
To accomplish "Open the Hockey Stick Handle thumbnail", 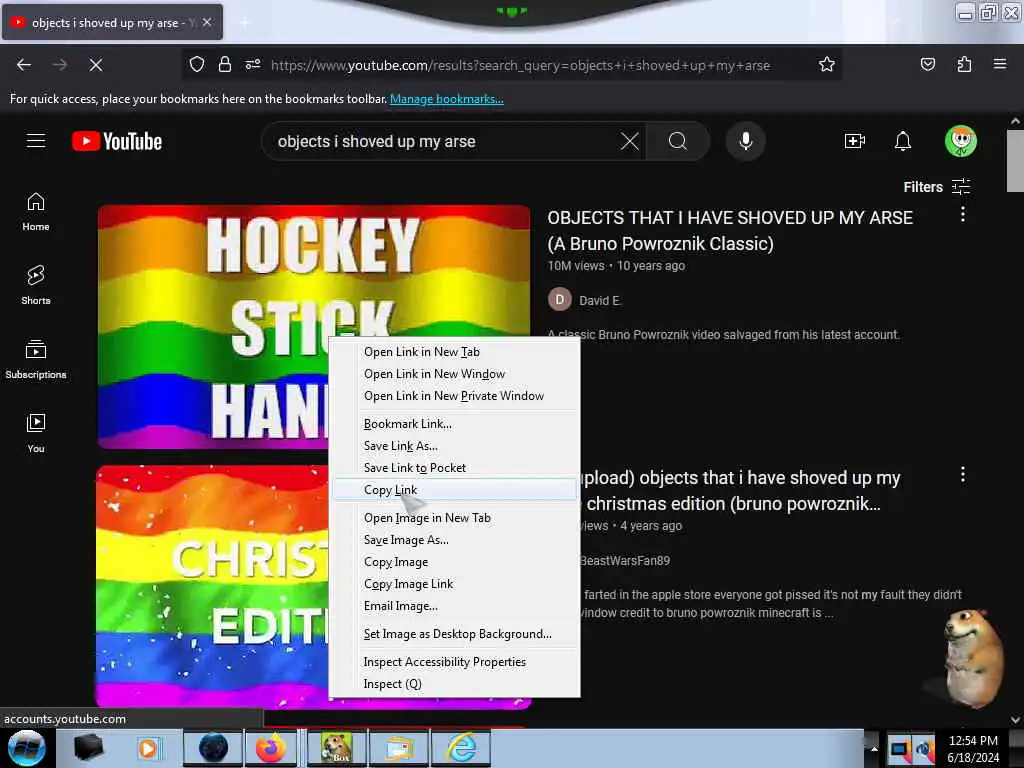I will point(213,327).
